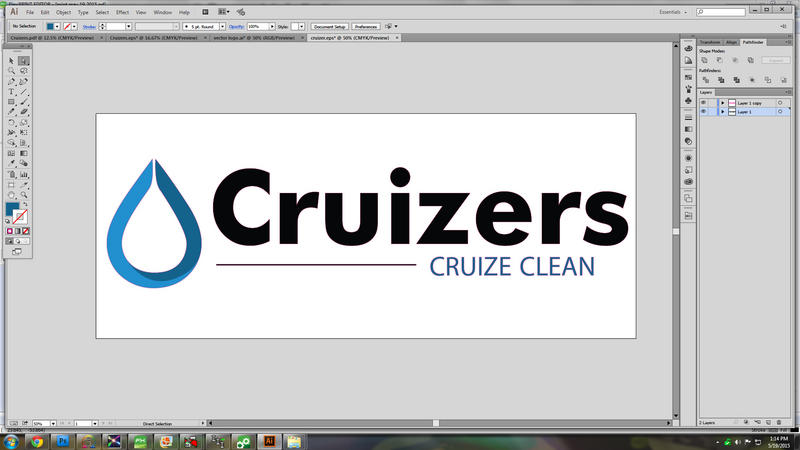Viewport: 800px width, 450px height.
Task: Open stroke weight dropdown
Action: (129, 27)
